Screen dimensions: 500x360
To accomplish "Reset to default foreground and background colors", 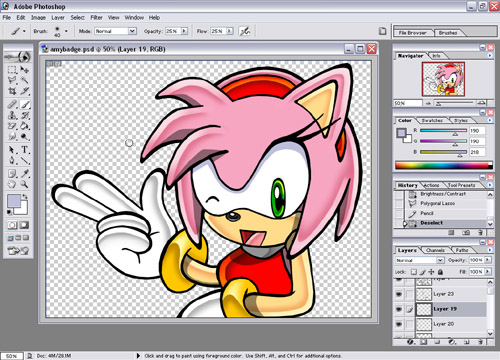I will (x=10, y=212).
